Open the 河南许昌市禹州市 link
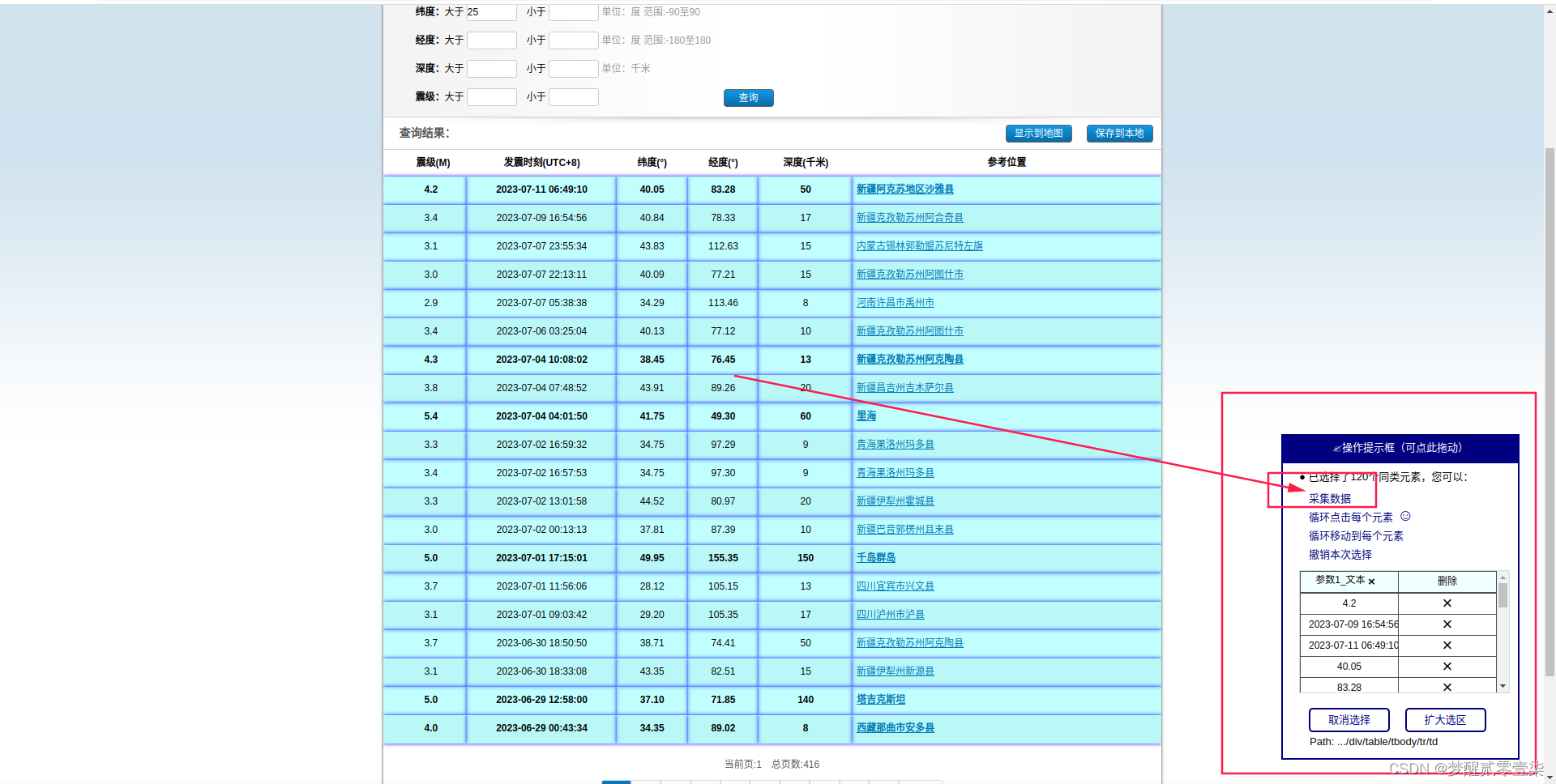 (x=895, y=303)
